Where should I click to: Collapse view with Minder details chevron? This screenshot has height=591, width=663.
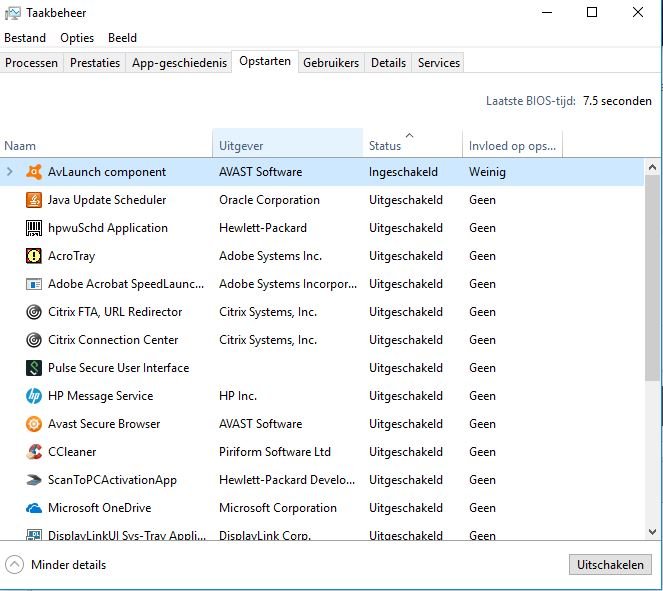(14, 564)
